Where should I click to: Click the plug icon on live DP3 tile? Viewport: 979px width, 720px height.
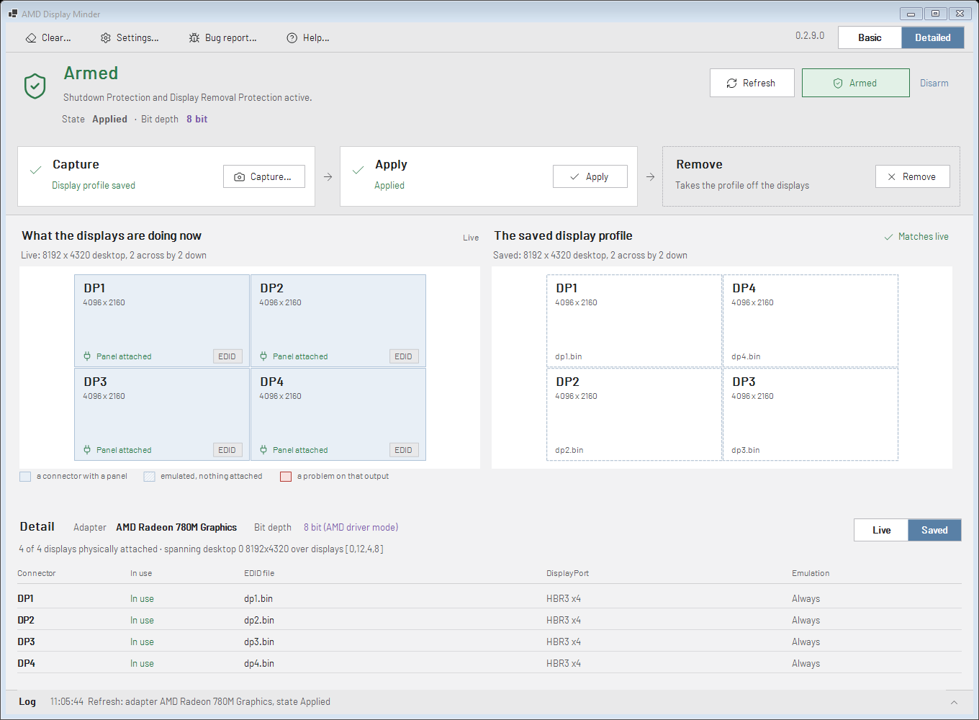tap(87, 450)
